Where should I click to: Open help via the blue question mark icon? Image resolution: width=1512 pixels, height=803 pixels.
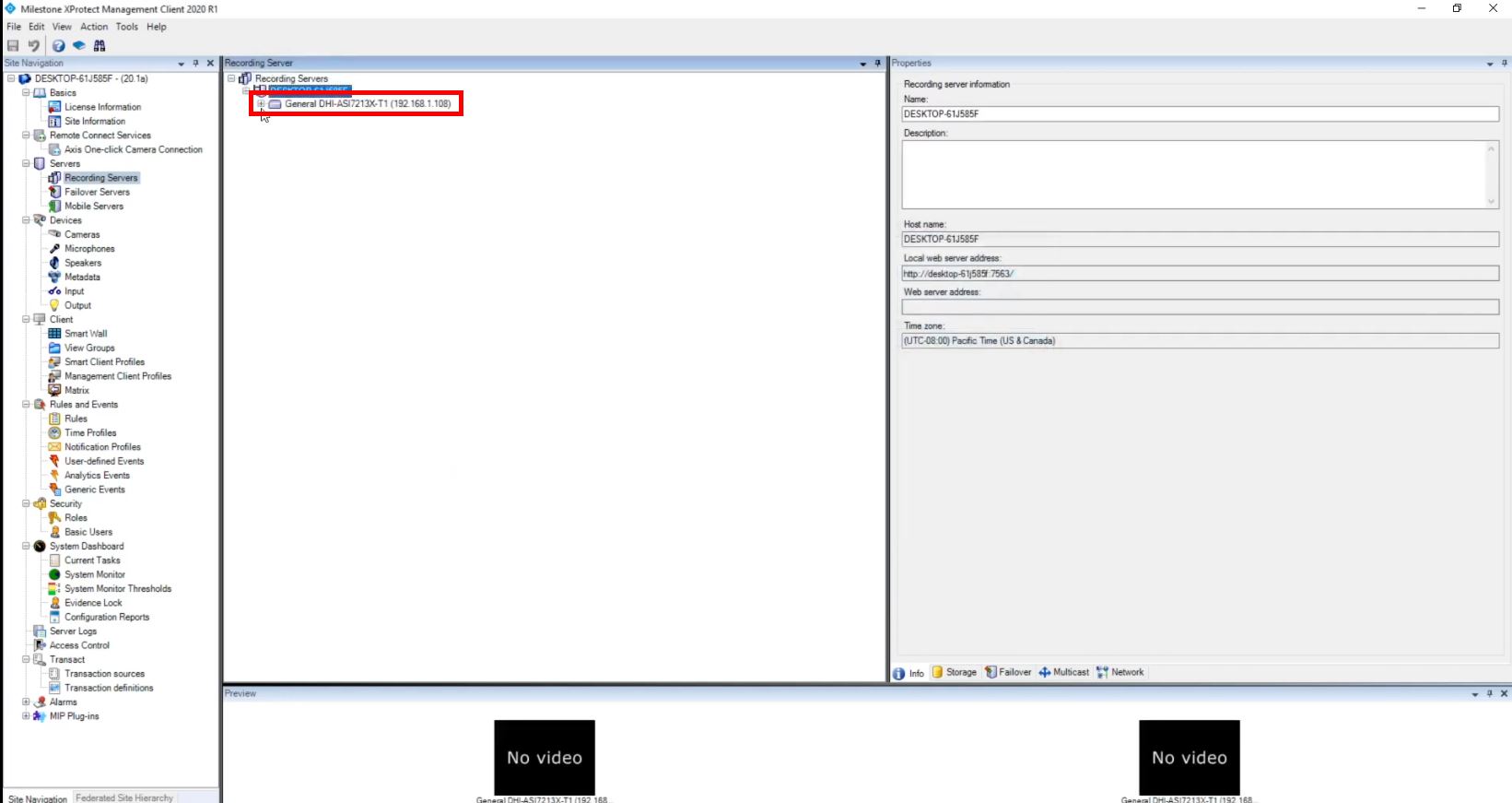click(58, 45)
